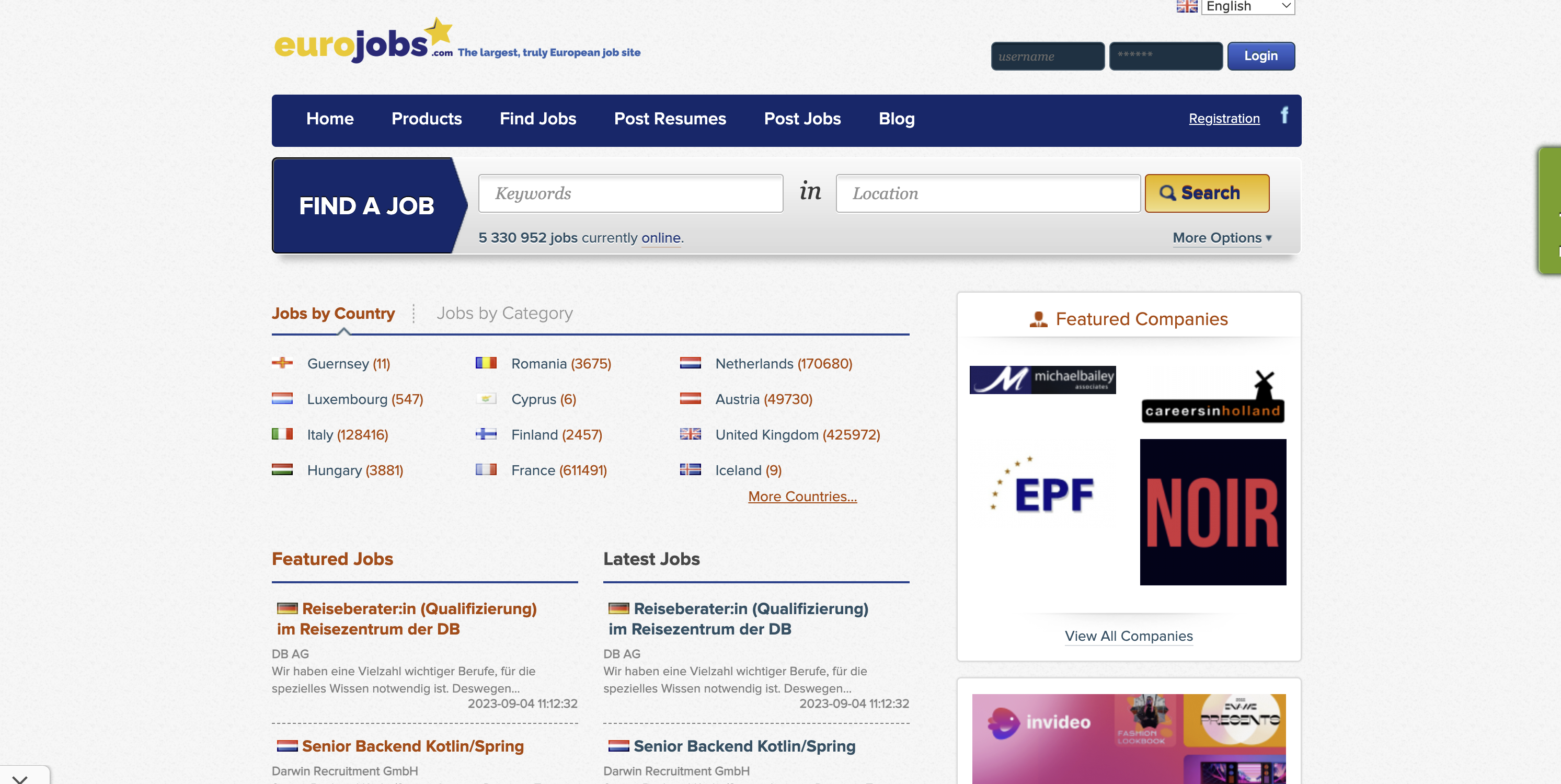The width and height of the screenshot is (1561, 784).
Task: Click the Luxembourg flag icon
Action: [282, 399]
